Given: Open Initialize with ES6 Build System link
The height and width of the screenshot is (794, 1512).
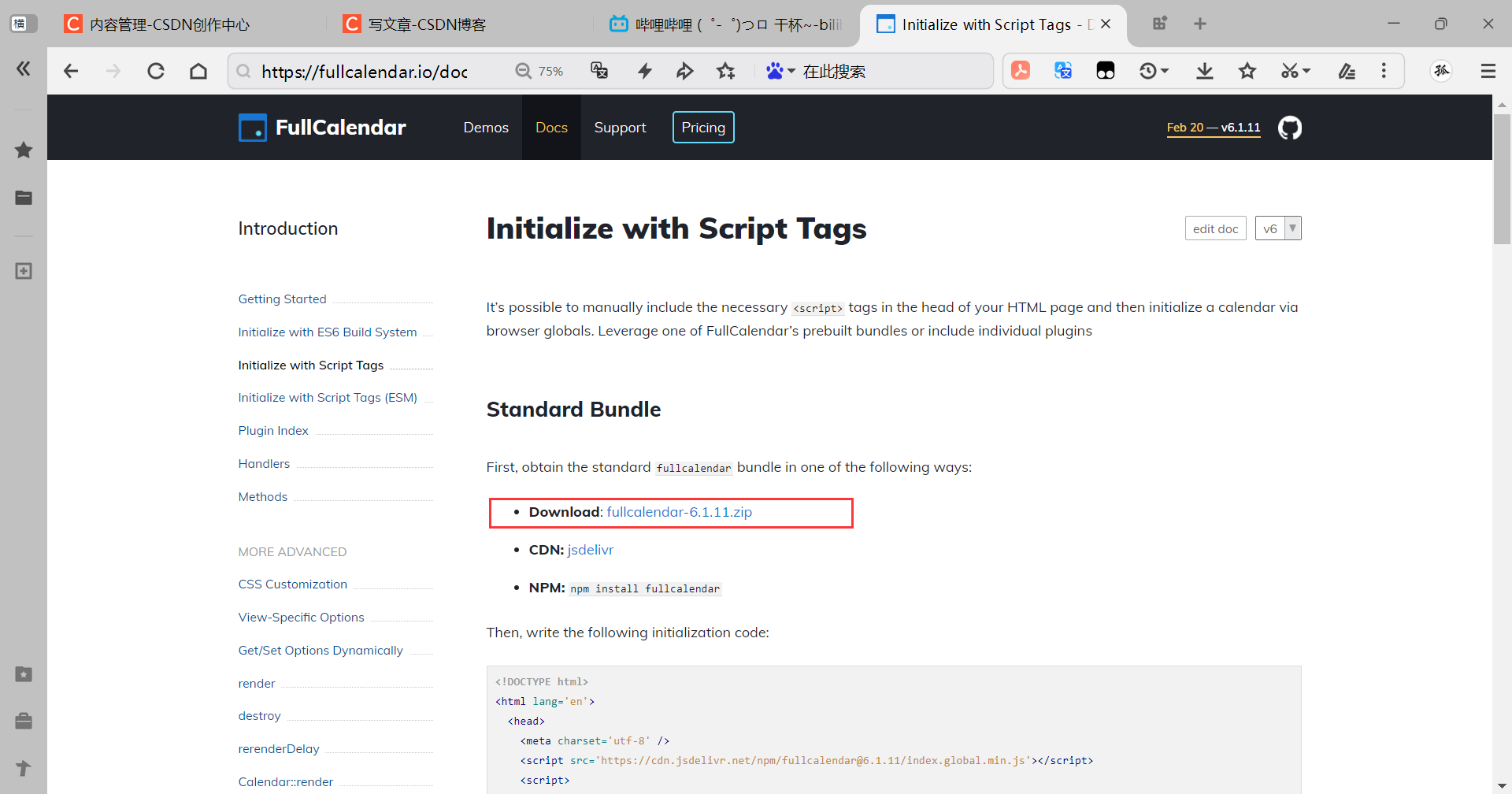Looking at the screenshot, I should click(x=328, y=332).
